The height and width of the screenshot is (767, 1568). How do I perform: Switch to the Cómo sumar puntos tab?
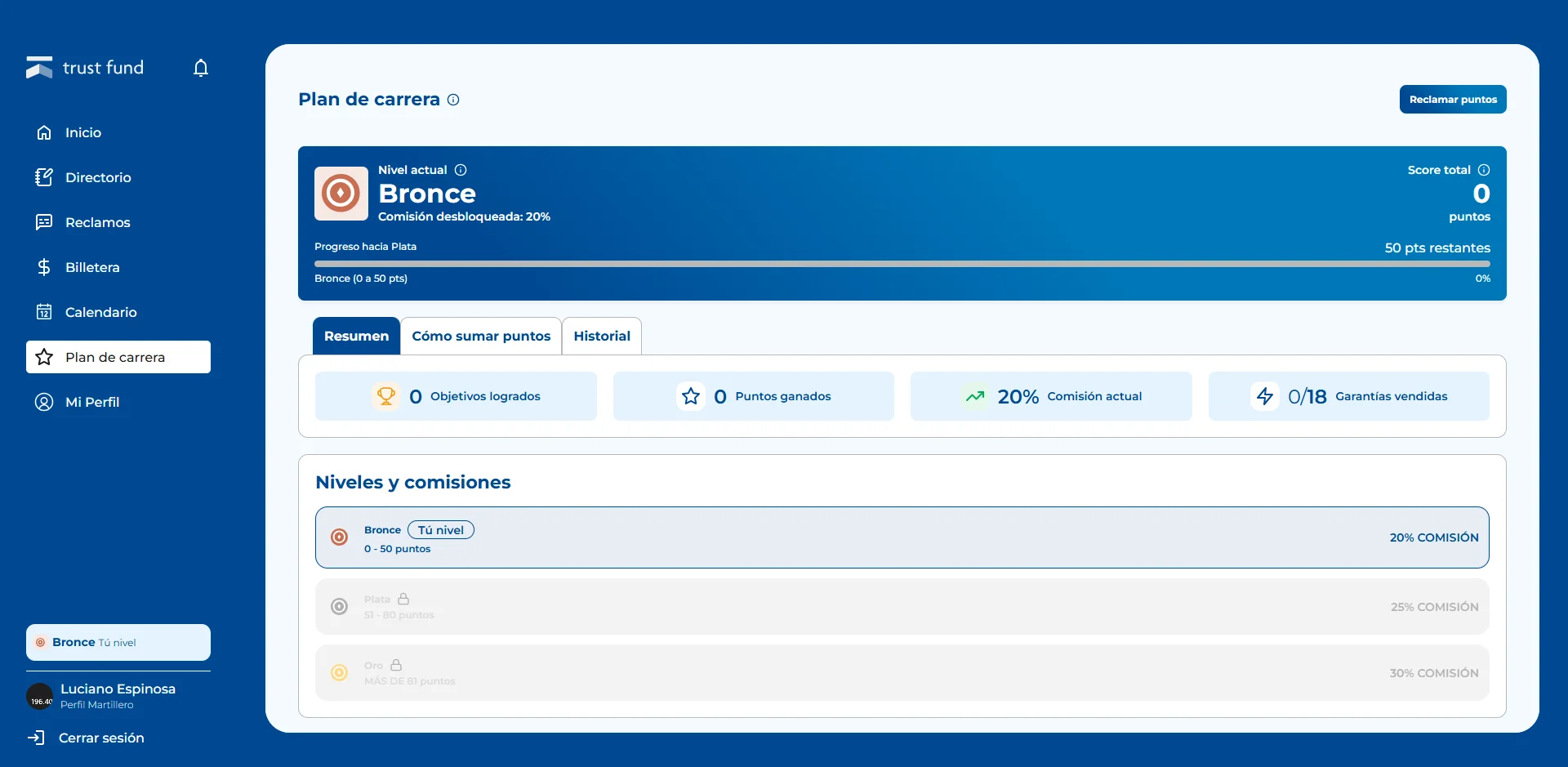click(x=481, y=336)
